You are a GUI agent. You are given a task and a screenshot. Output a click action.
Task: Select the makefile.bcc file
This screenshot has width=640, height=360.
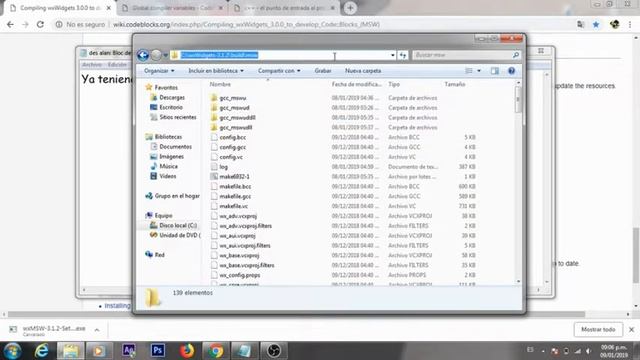click(x=235, y=187)
